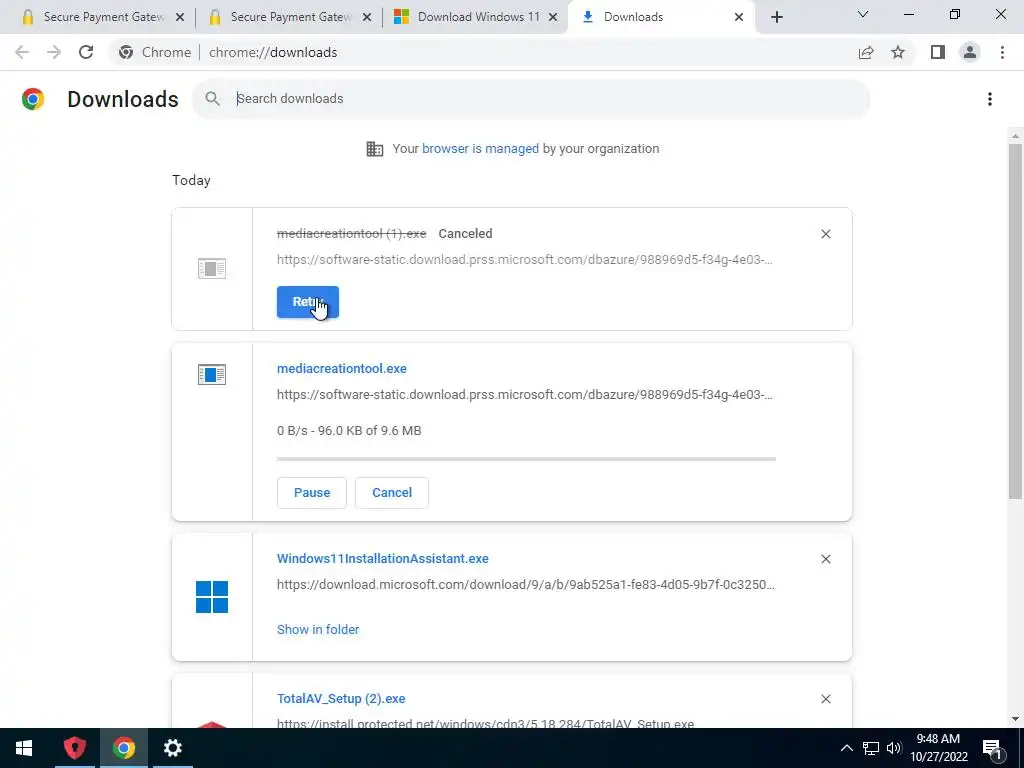The width and height of the screenshot is (1024, 768).
Task: Open the tab search dropdown chevron
Action: [863, 14]
